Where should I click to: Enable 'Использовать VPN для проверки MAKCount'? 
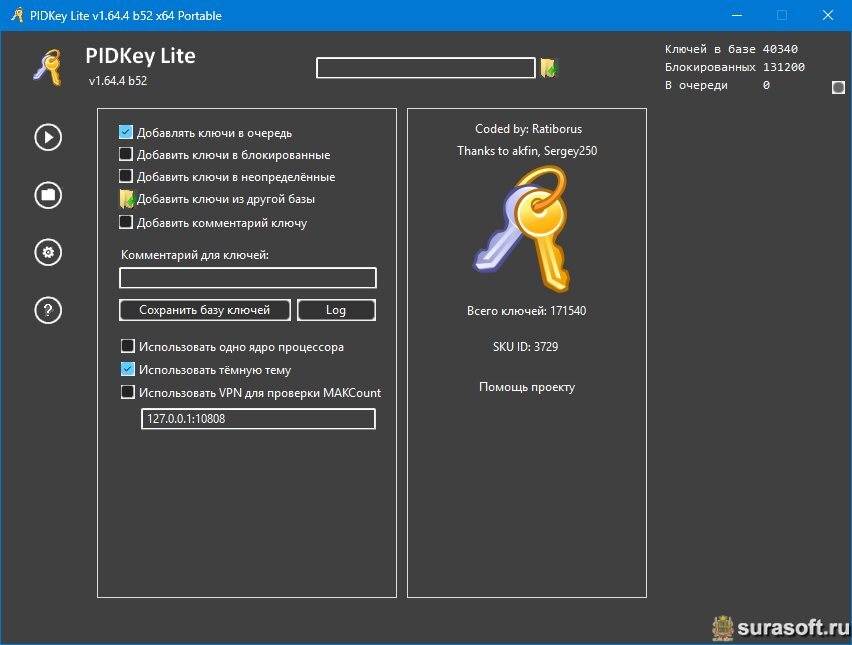click(x=128, y=392)
